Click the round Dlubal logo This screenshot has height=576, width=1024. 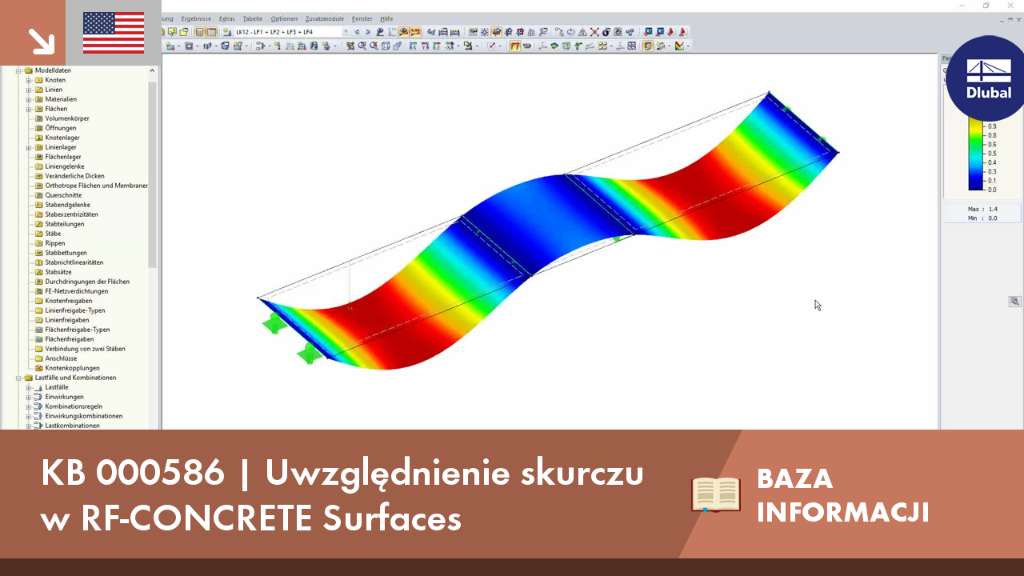(987, 78)
